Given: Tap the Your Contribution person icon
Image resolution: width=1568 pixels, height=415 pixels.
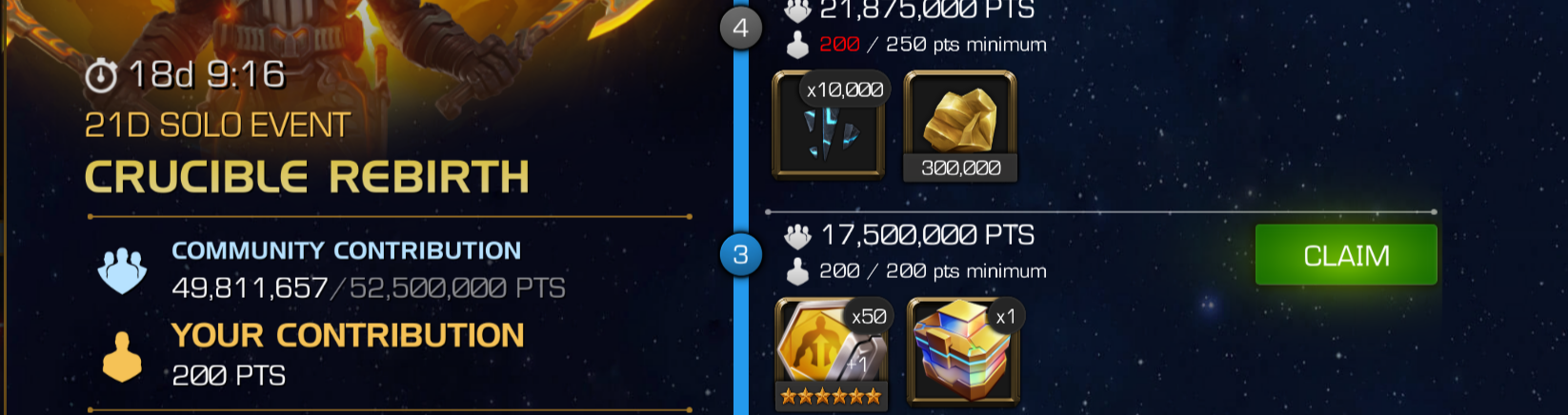Looking at the screenshot, I should click(x=122, y=357).
